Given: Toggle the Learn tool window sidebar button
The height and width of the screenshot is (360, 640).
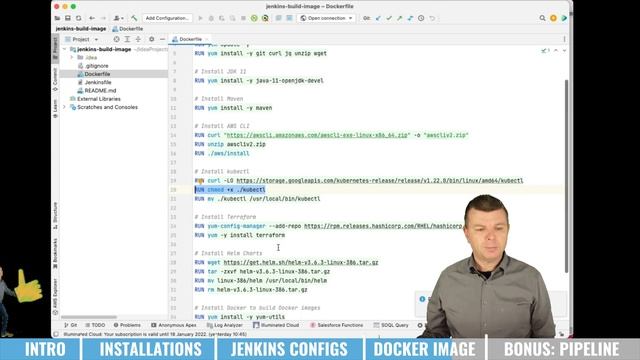Looking at the screenshot, I should click(x=56, y=109).
